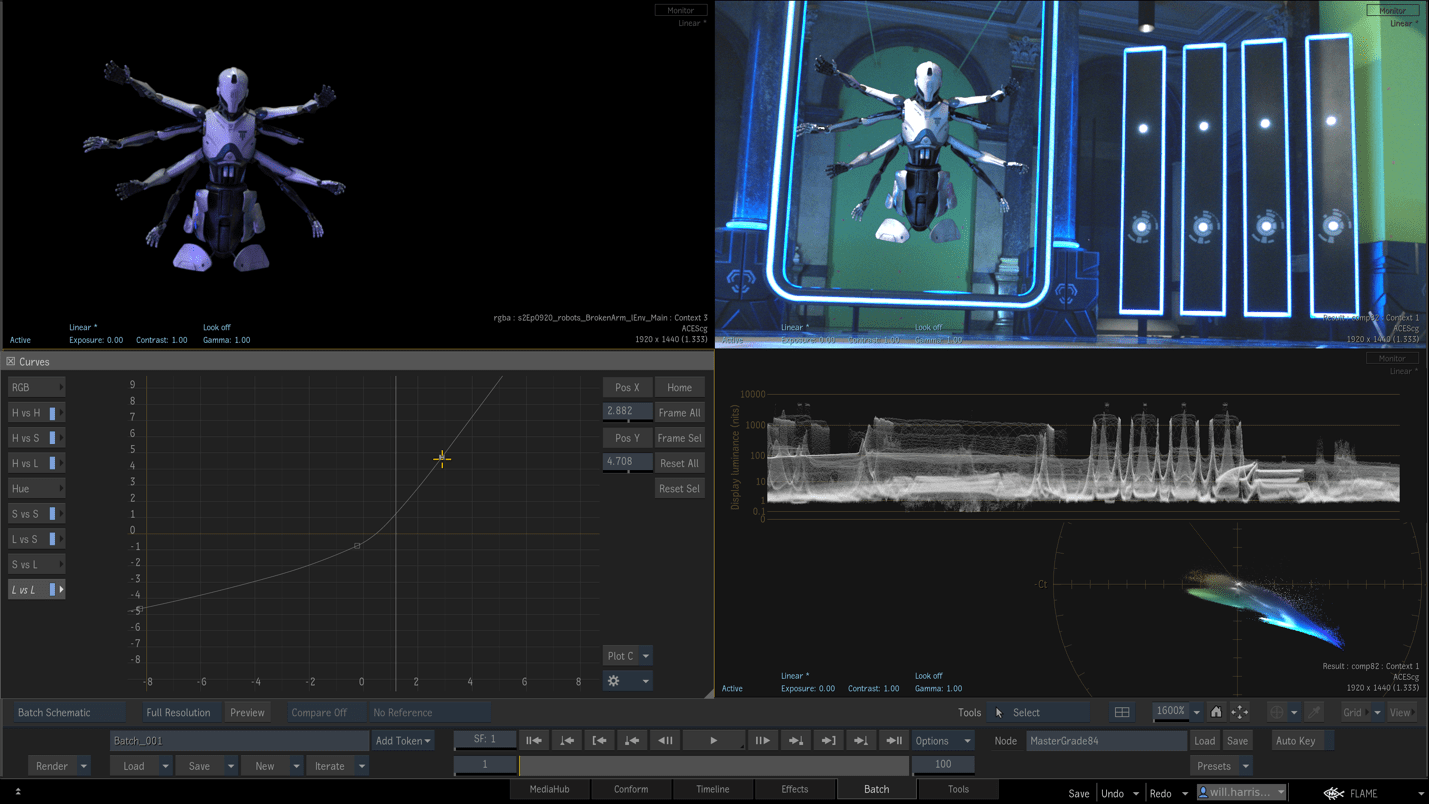This screenshot has height=804, width=1429.
Task: Jump to the last frame
Action: tap(894, 741)
